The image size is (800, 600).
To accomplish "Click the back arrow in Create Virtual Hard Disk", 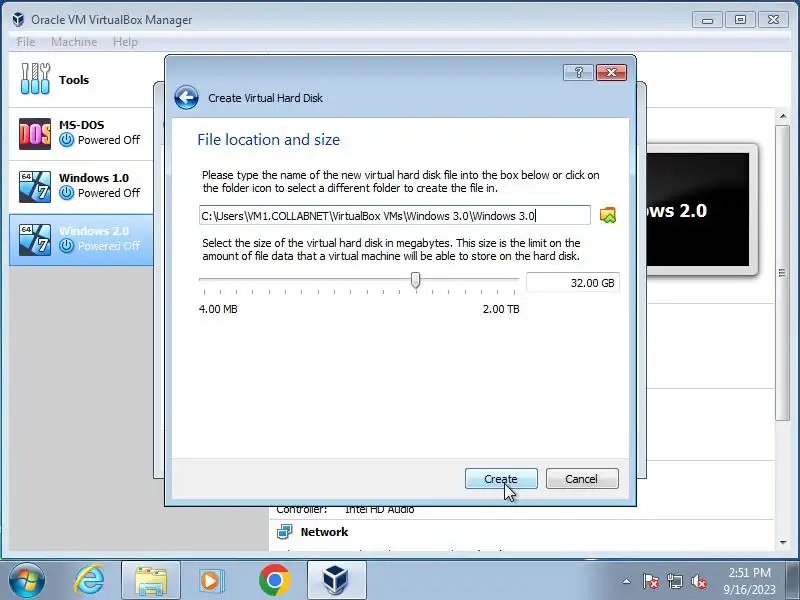I will click(x=186, y=97).
